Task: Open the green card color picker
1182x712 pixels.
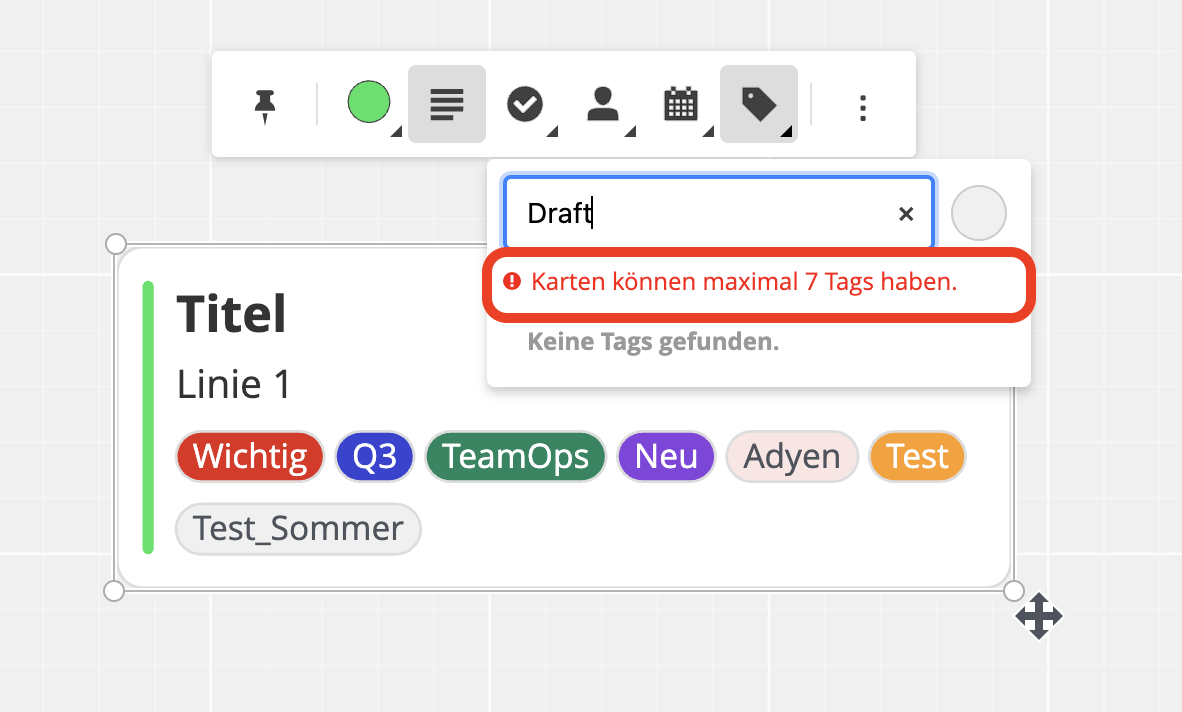Action: pos(369,103)
